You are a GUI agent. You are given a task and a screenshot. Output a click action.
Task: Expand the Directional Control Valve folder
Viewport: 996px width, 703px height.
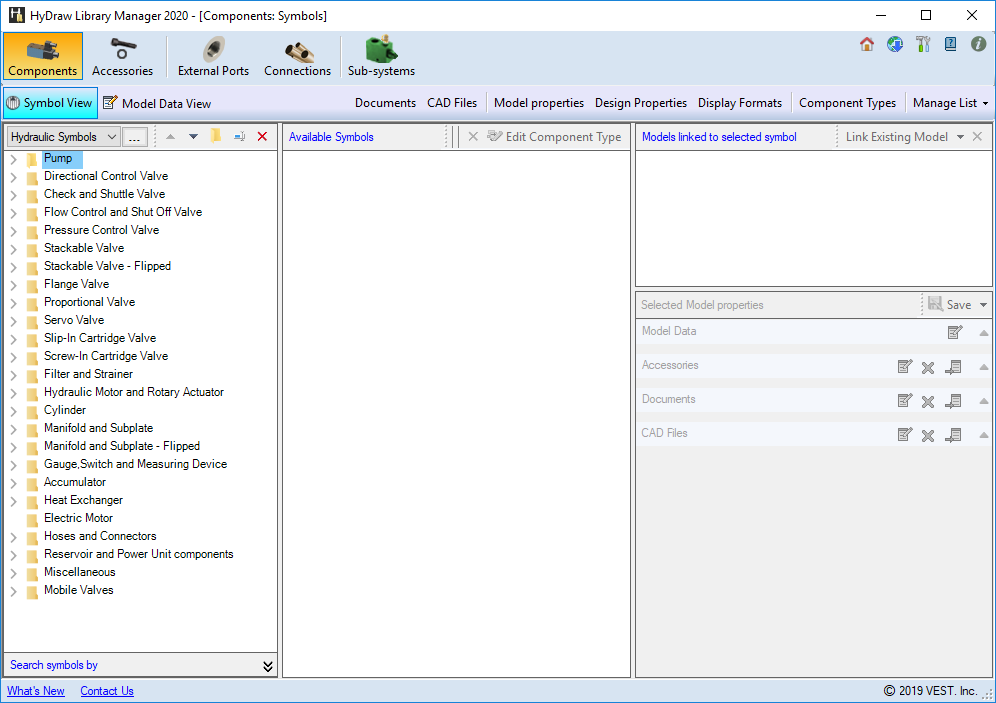[13, 177]
